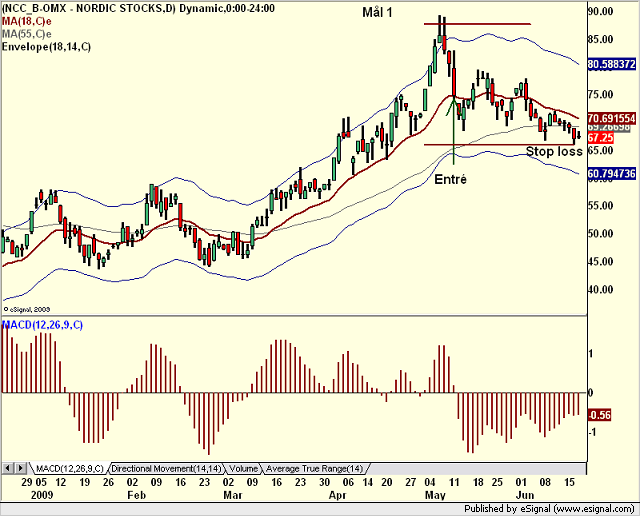Image resolution: width=640 pixels, height=516 pixels.
Task: Click the 2009 year label on time axis
Action: click(42, 495)
